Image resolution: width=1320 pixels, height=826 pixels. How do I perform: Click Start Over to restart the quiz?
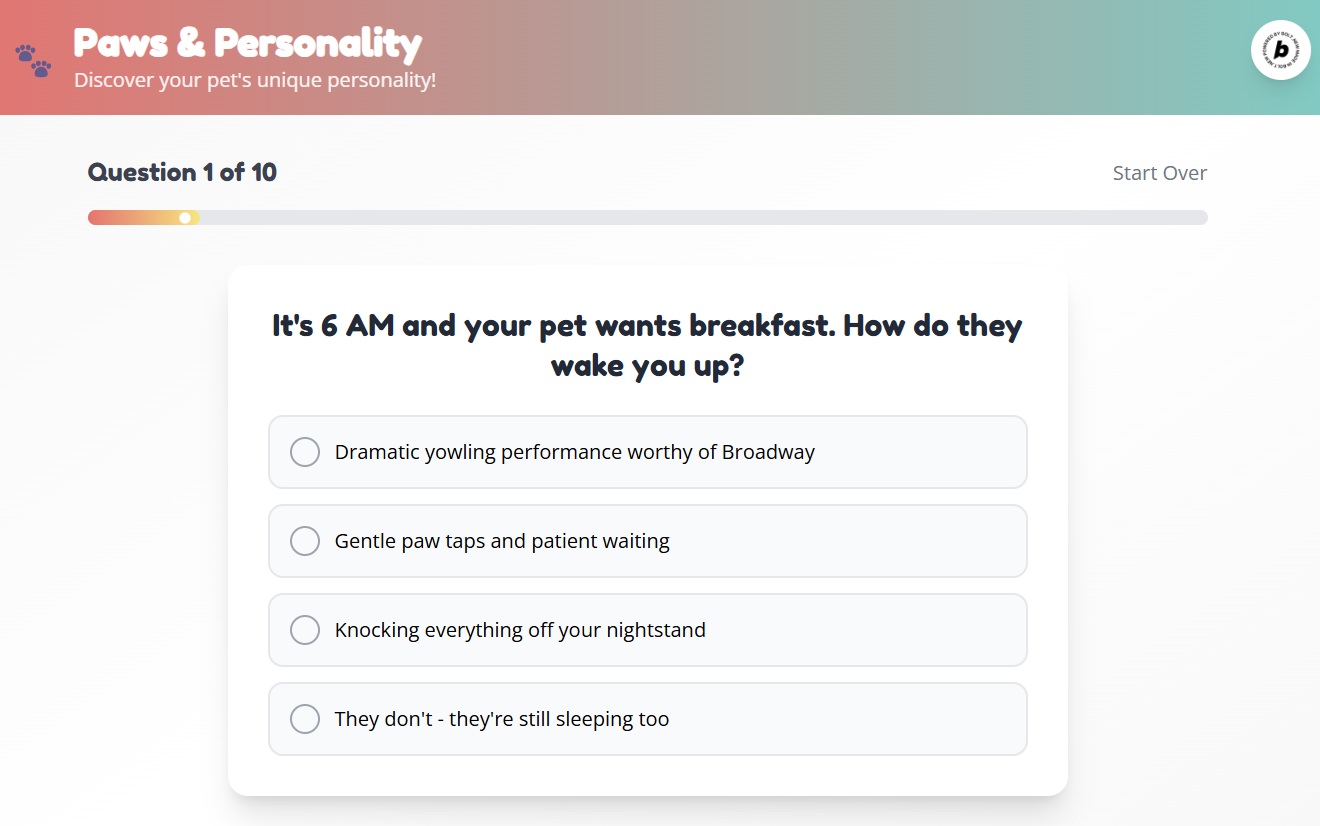1159,172
